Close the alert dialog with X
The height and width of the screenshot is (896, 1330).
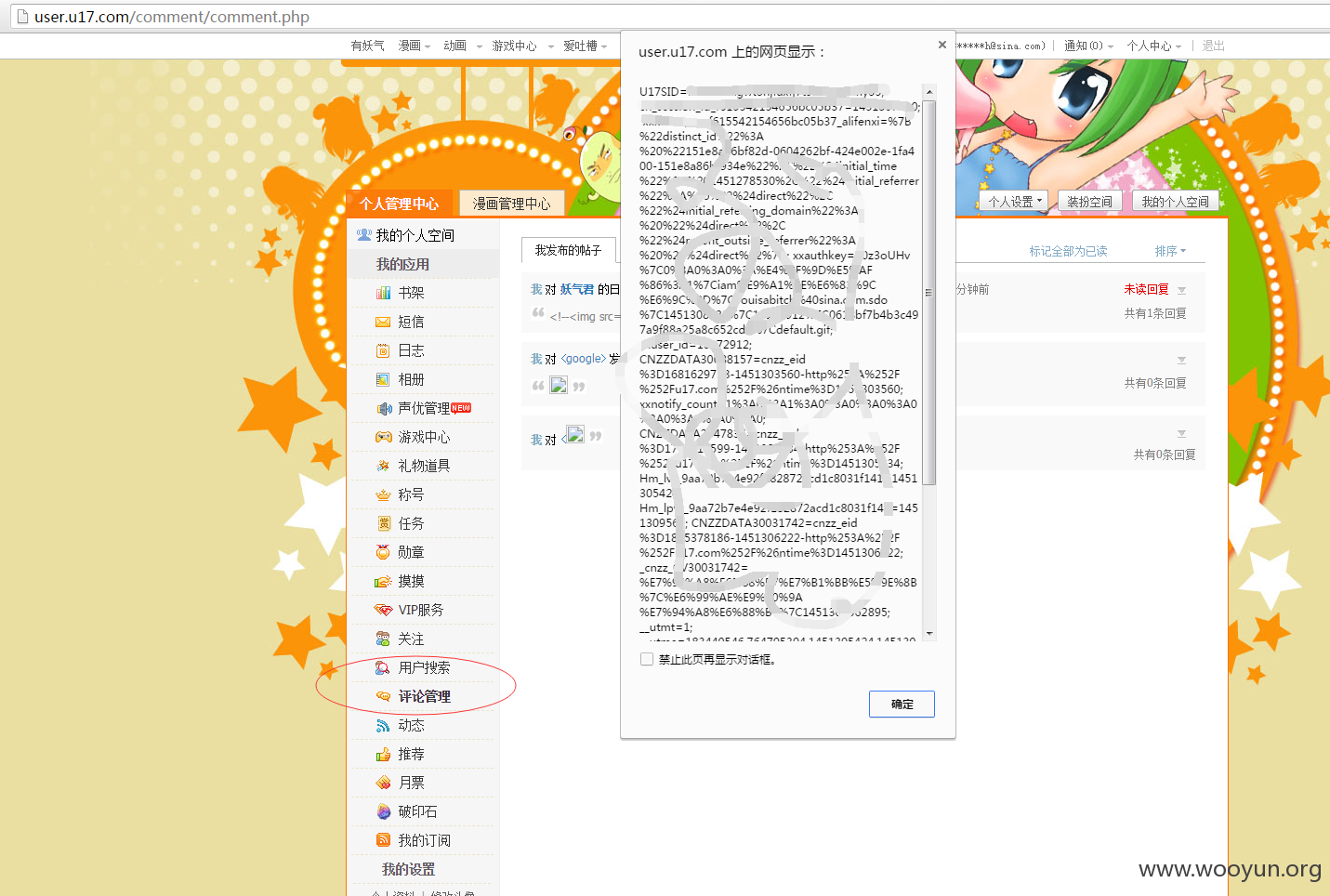942,44
